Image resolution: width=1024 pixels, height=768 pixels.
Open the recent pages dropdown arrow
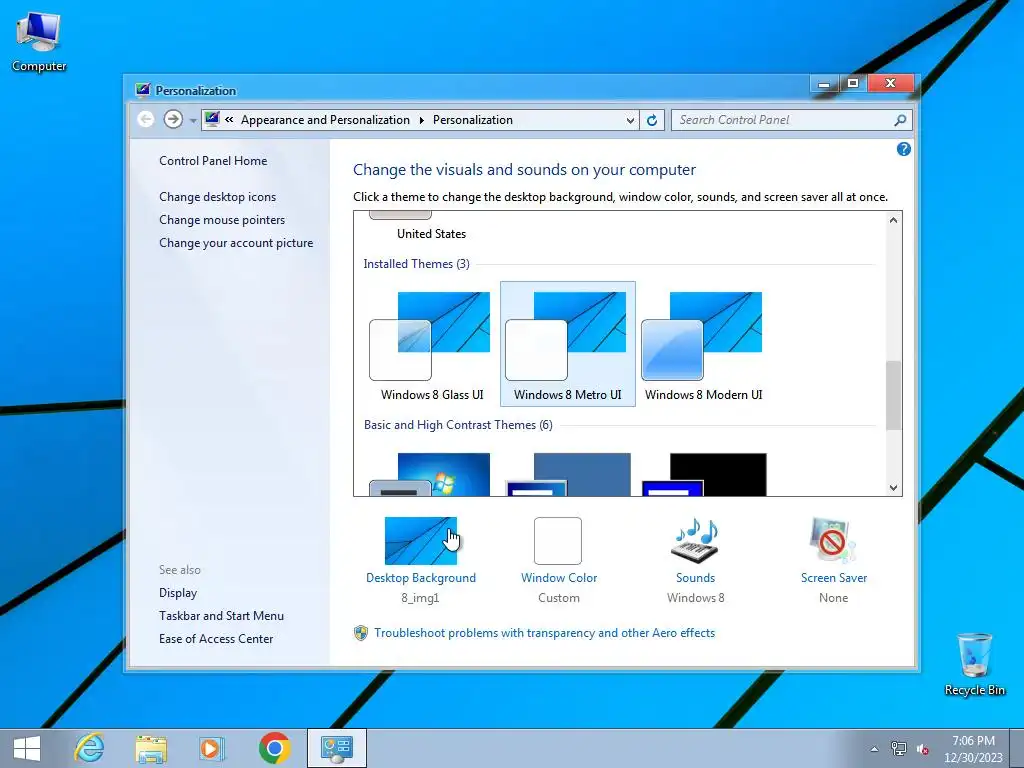click(x=193, y=121)
